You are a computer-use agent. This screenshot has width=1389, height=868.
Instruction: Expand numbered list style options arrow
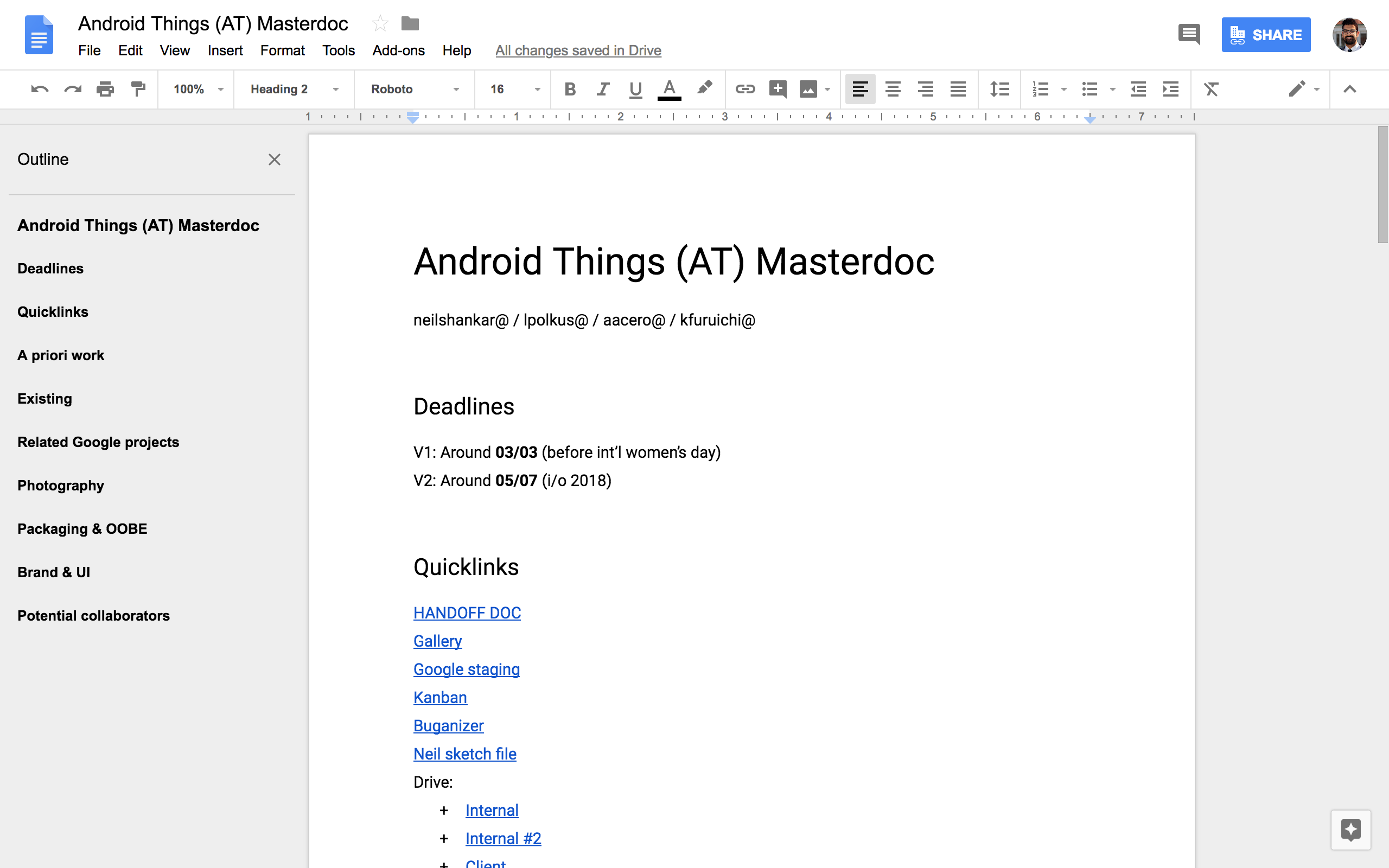[x=1063, y=90]
